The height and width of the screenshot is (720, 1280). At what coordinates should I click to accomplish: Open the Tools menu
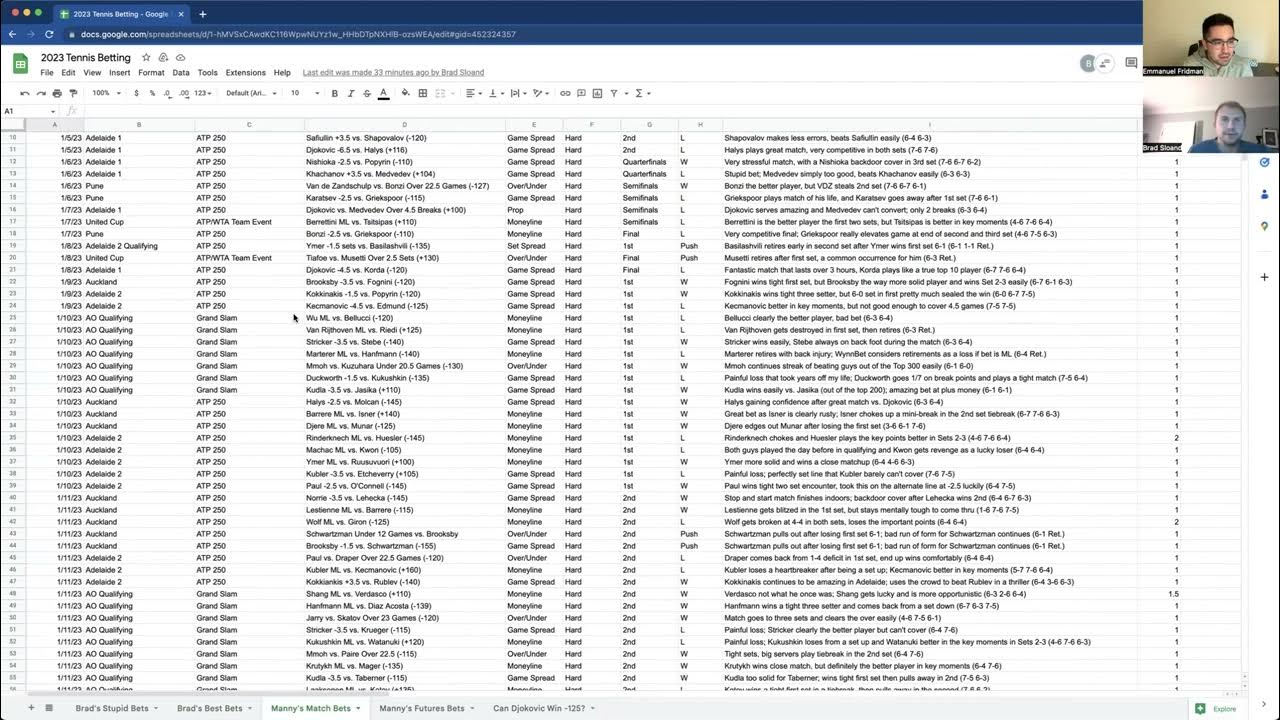(x=207, y=73)
